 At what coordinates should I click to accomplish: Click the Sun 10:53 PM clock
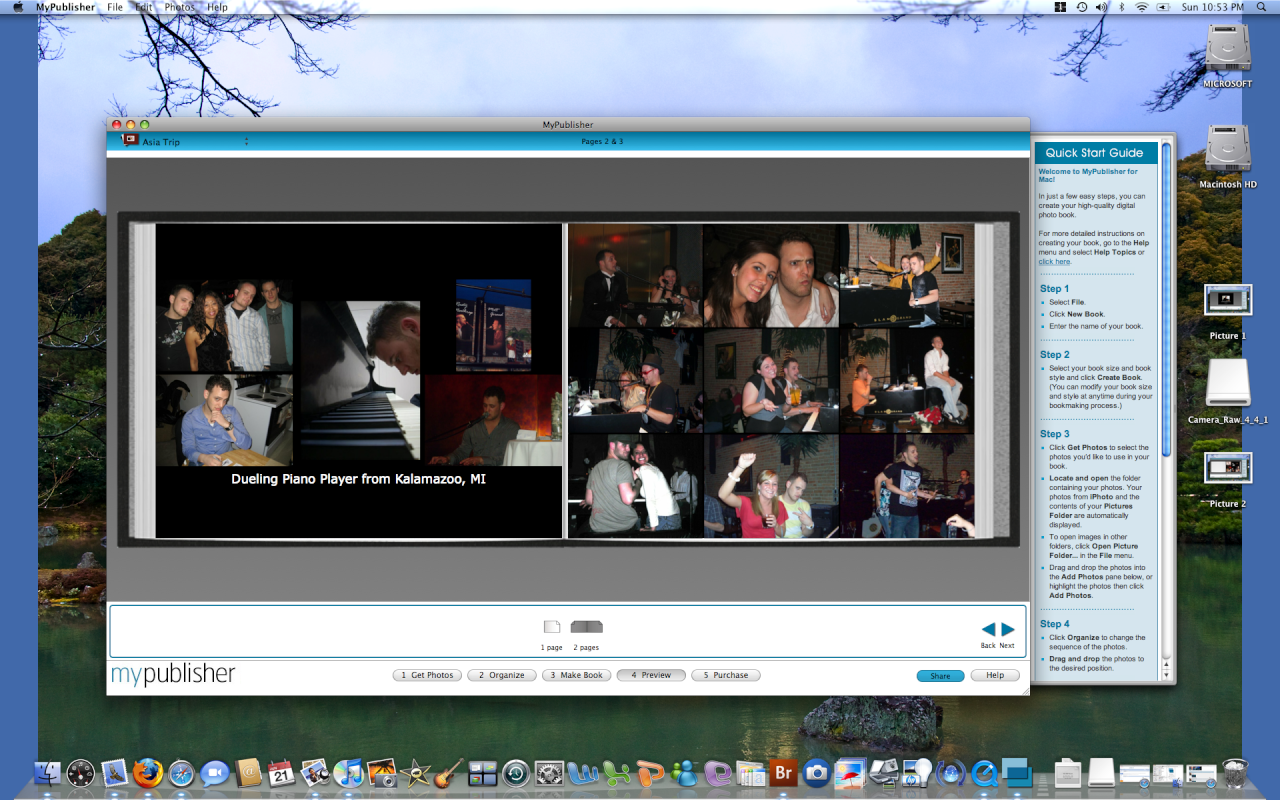click(1212, 7)
